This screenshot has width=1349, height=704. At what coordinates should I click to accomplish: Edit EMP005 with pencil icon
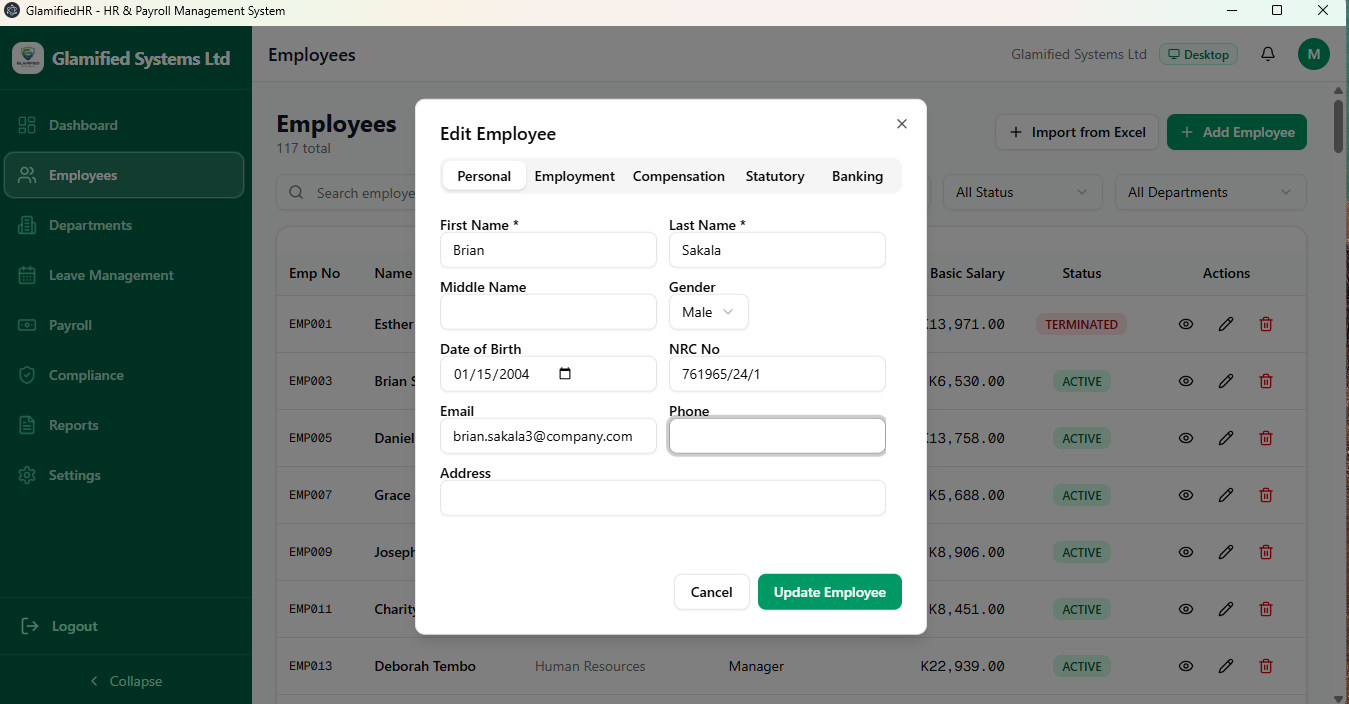tap(1226, 438)
